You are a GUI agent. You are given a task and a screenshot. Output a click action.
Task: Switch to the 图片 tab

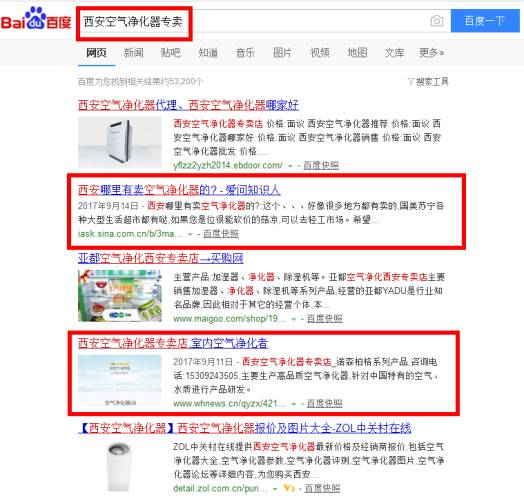coord(282,52)
